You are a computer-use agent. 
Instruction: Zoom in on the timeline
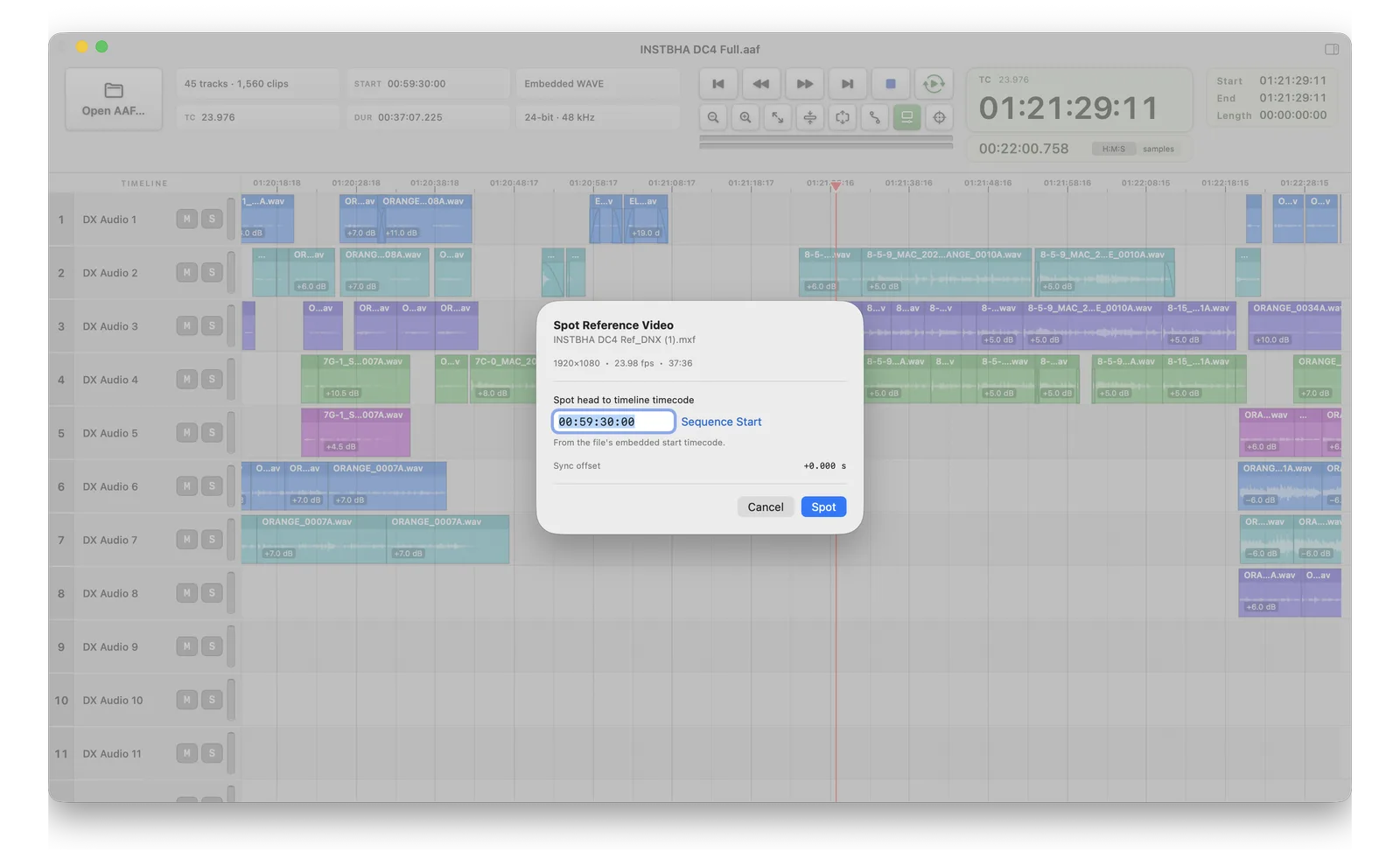[745, 117]
